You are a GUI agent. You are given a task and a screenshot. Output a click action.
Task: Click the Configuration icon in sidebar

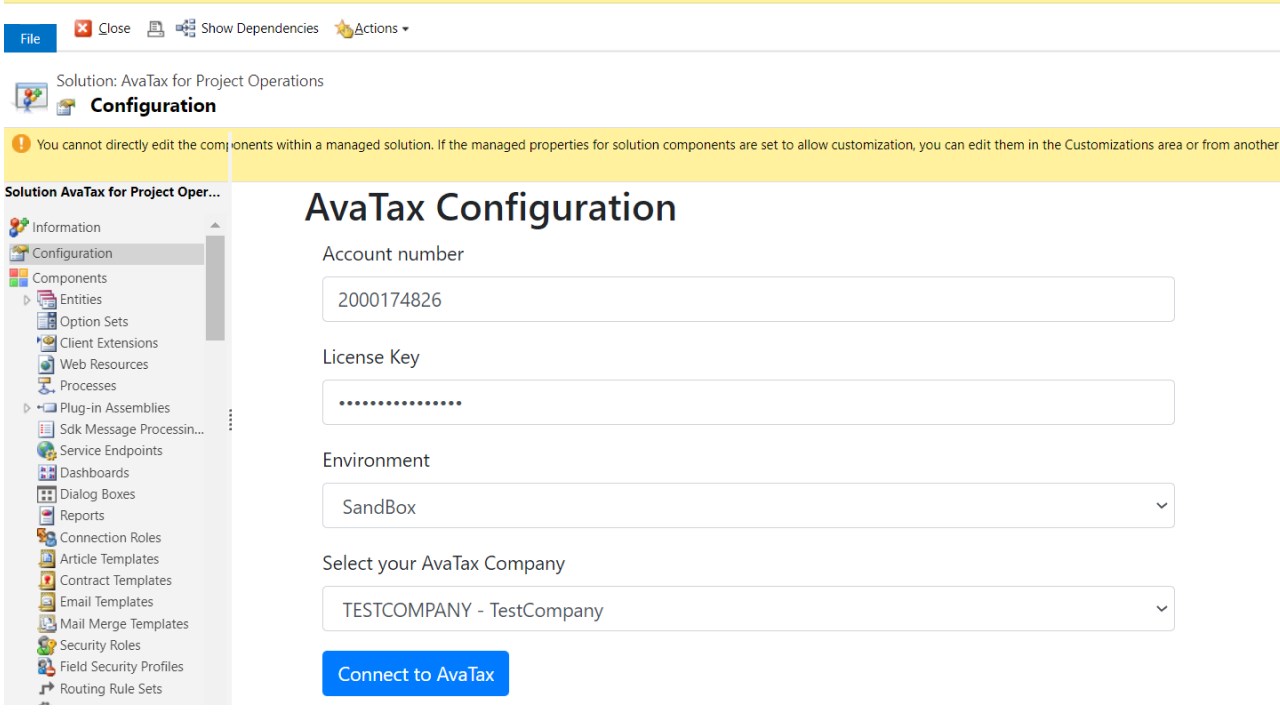click(x=19, y=253)
